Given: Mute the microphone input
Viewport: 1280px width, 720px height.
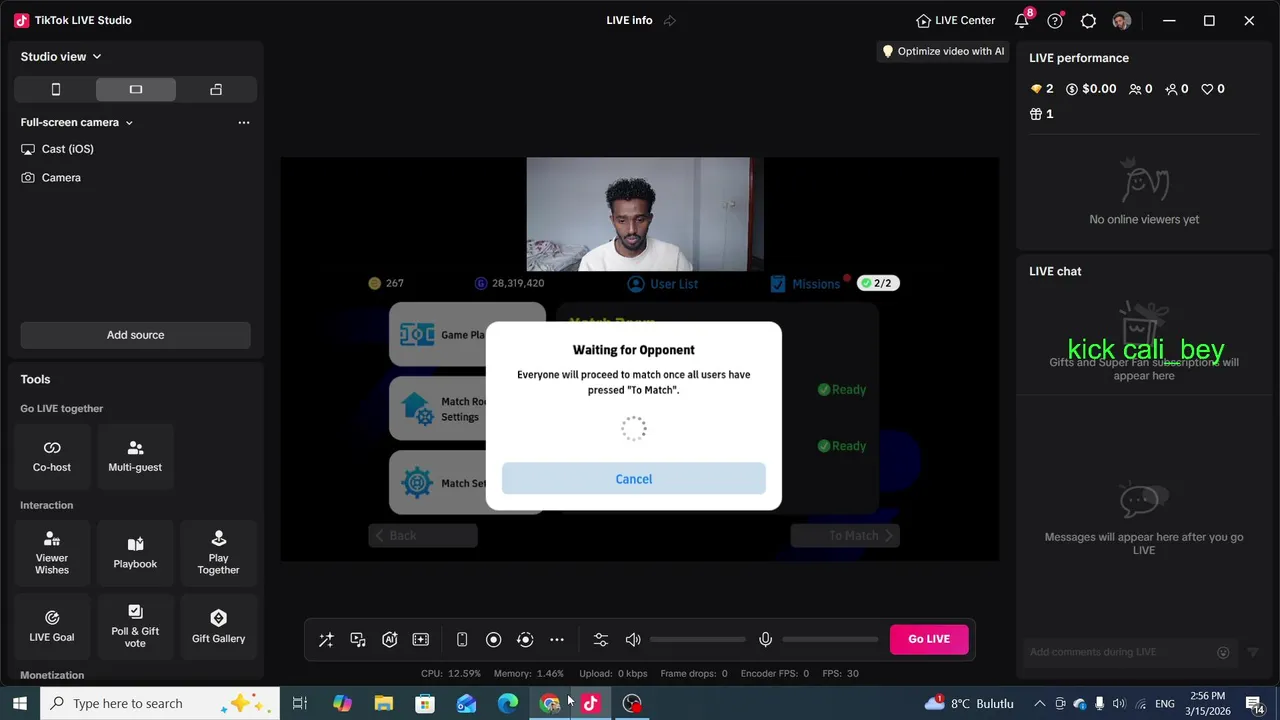Looking at the screenshot, I should click(765, 640).
